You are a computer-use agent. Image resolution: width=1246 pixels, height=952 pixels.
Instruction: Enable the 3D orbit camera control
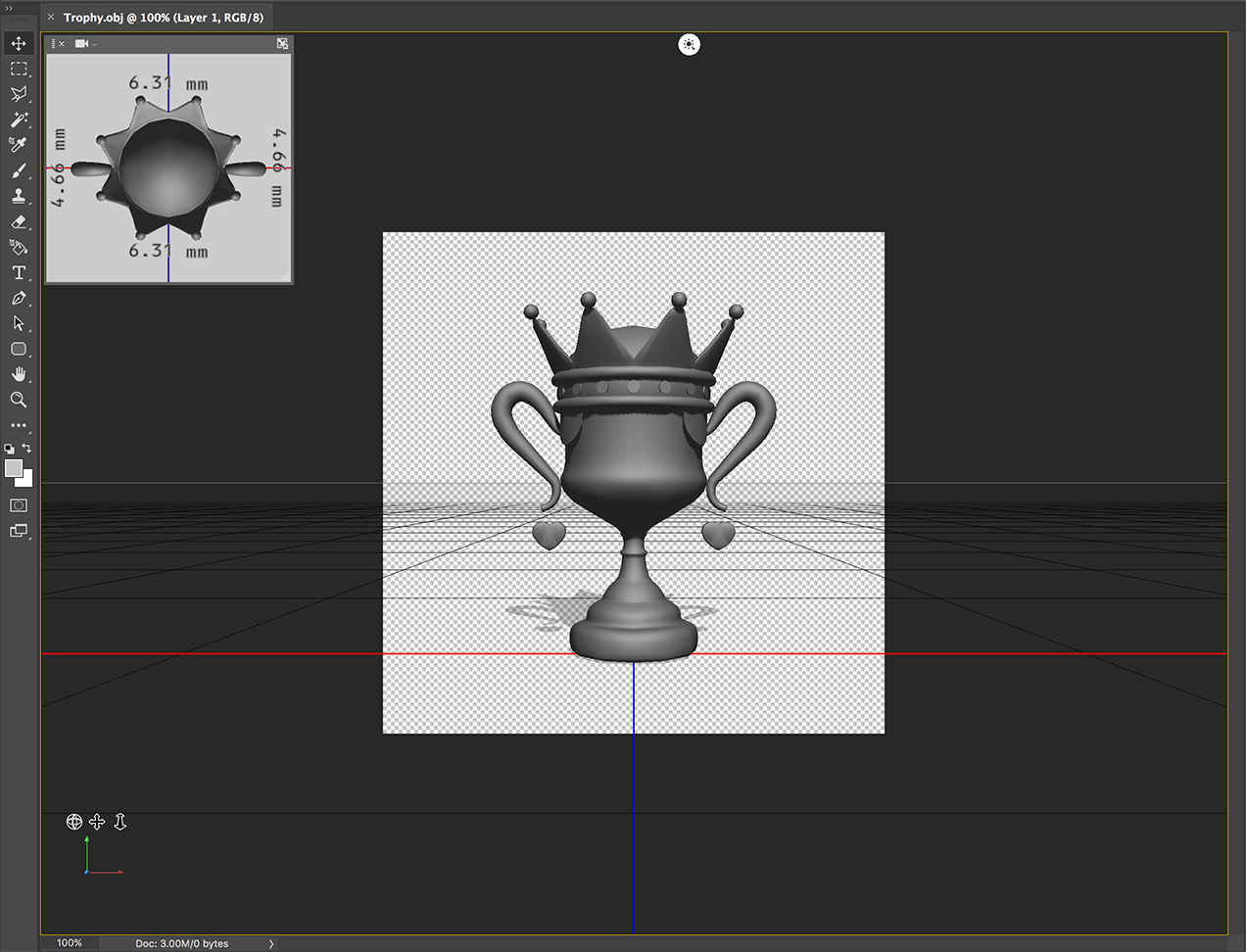click(74, 822)
